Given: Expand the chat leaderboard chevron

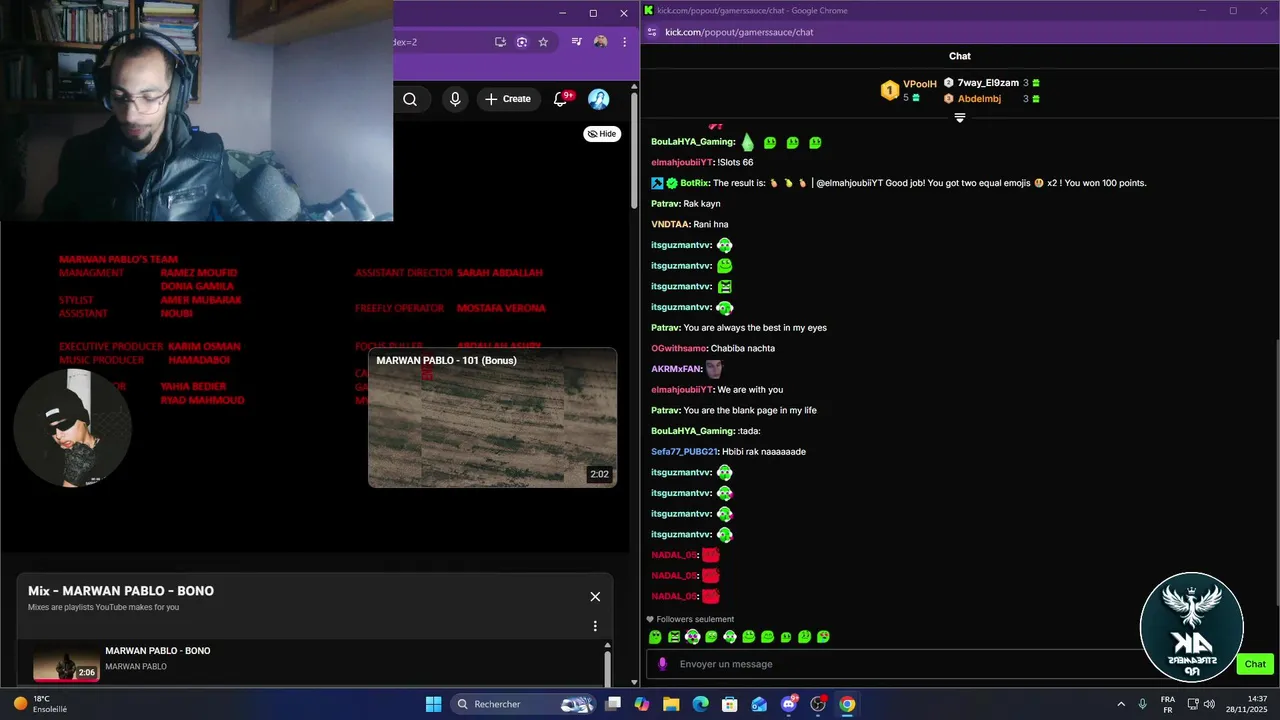Looking at the screenshot, I should (x=960, y=118).
